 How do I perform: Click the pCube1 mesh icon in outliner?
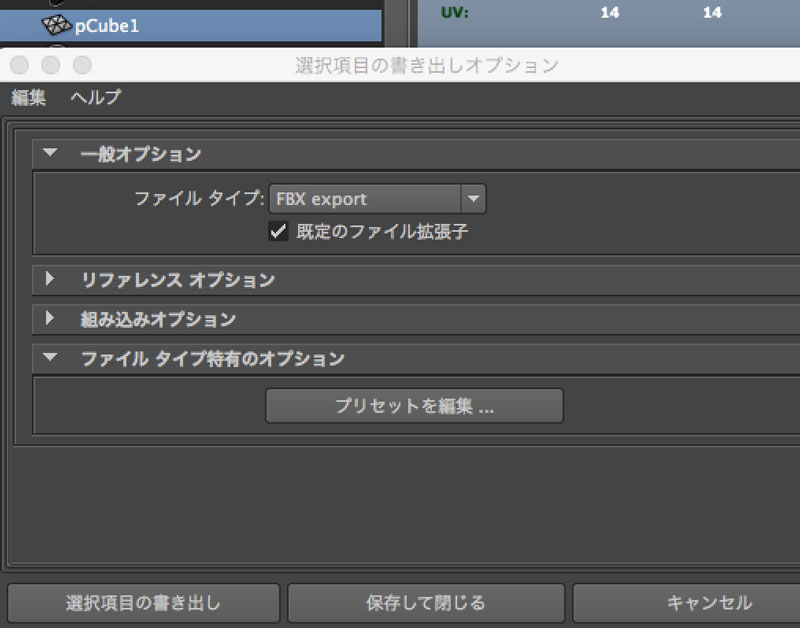(56, 24)
